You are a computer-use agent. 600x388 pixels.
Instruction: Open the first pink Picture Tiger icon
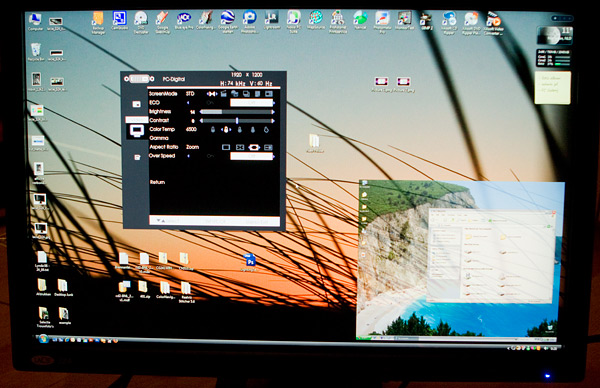(x=381, y=84)
